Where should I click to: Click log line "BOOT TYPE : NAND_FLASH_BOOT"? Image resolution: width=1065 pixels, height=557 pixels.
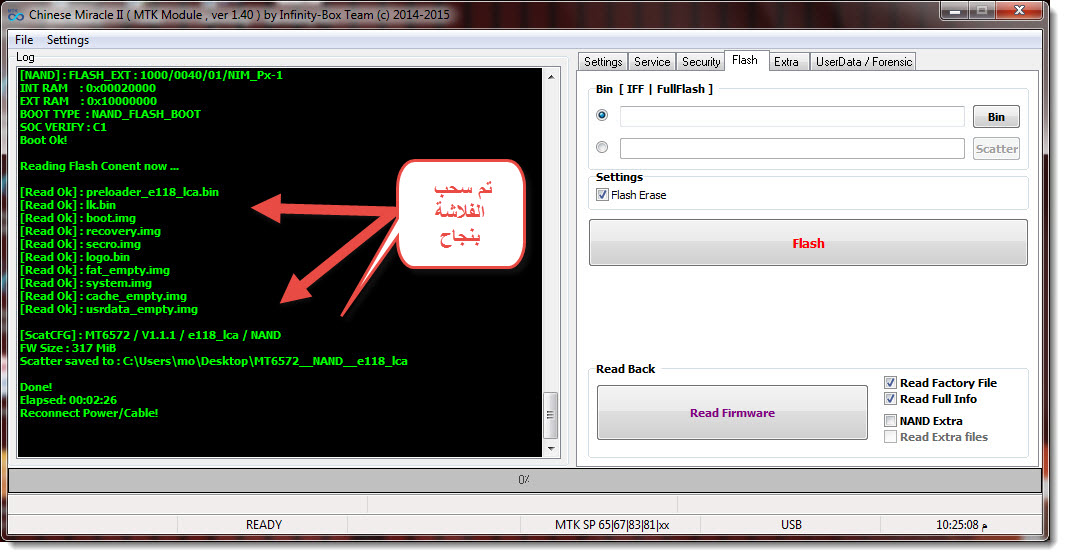click(110, 114)
